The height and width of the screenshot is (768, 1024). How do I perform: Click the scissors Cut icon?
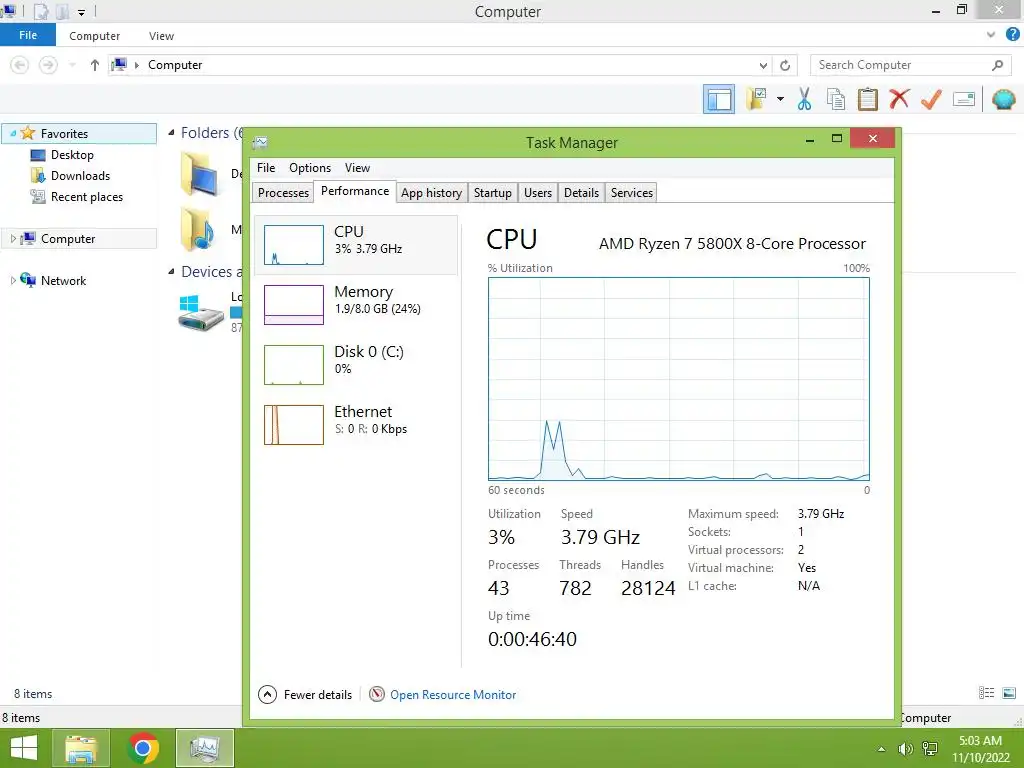tap(804, 99)
